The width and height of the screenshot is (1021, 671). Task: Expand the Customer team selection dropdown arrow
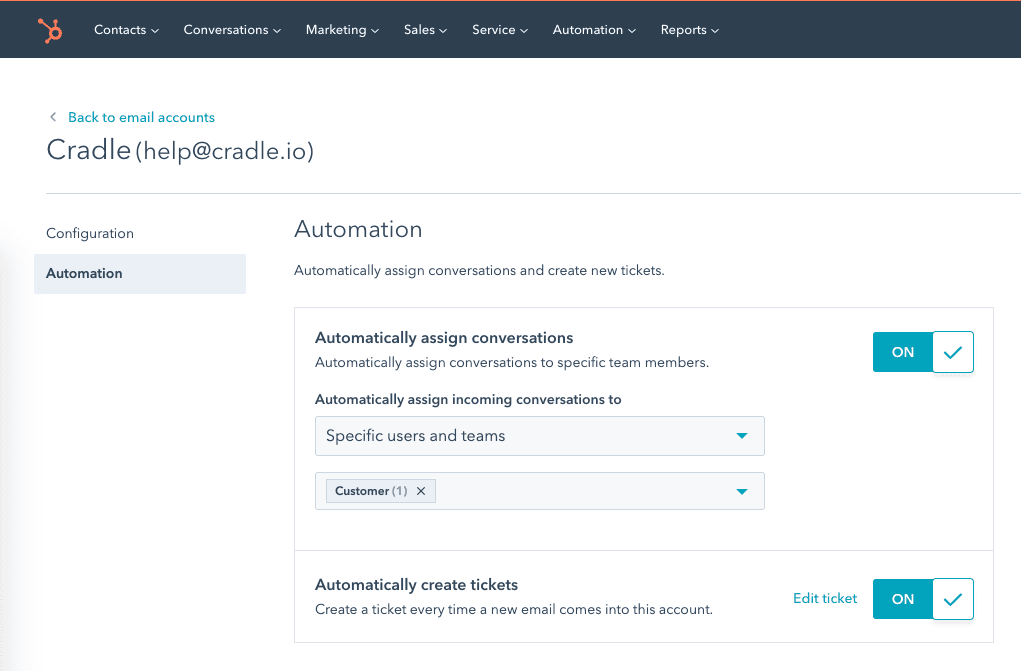point(741,491)
